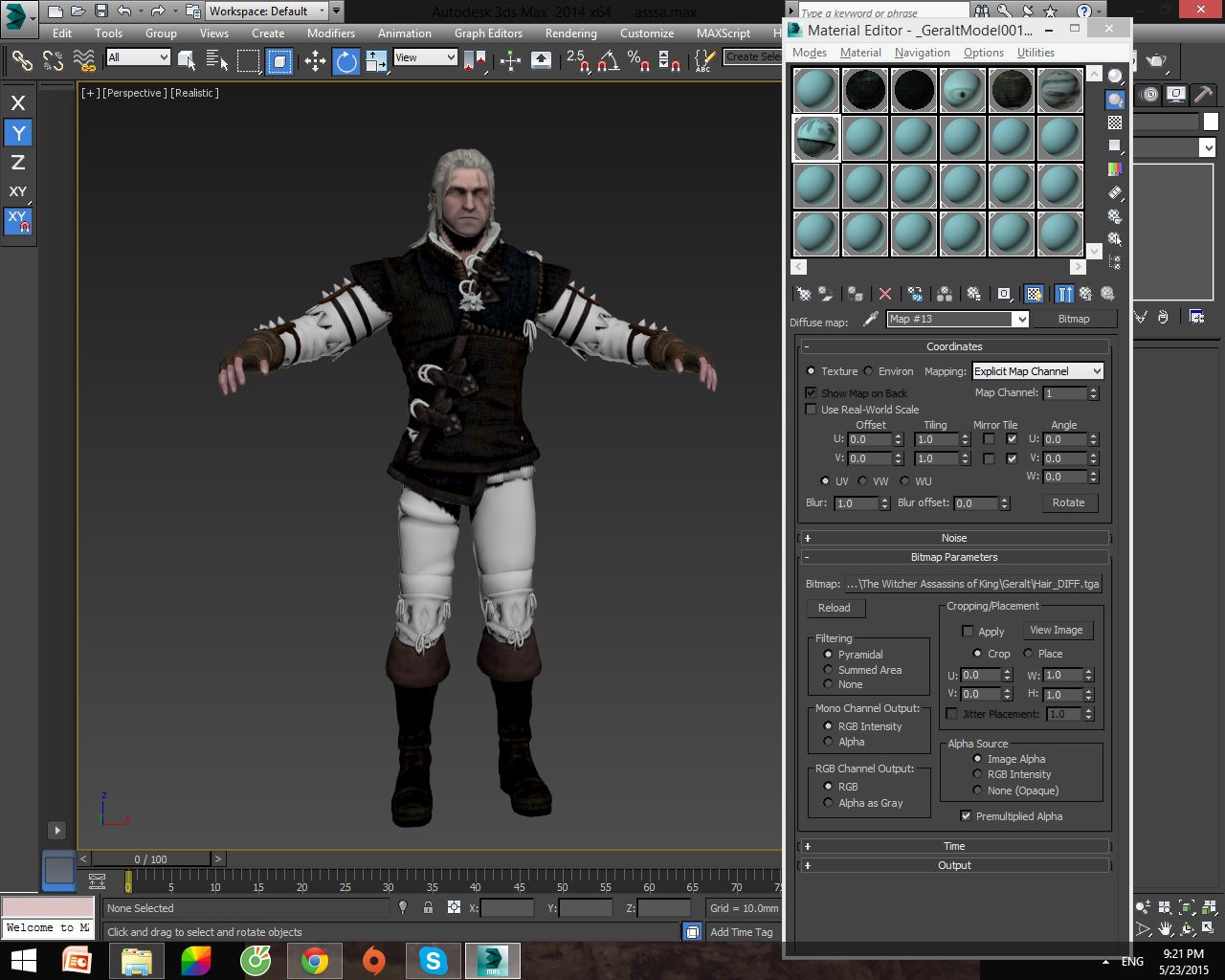Click the Select and Link tool
The image size is (1225, 980).
coord(21,61)
